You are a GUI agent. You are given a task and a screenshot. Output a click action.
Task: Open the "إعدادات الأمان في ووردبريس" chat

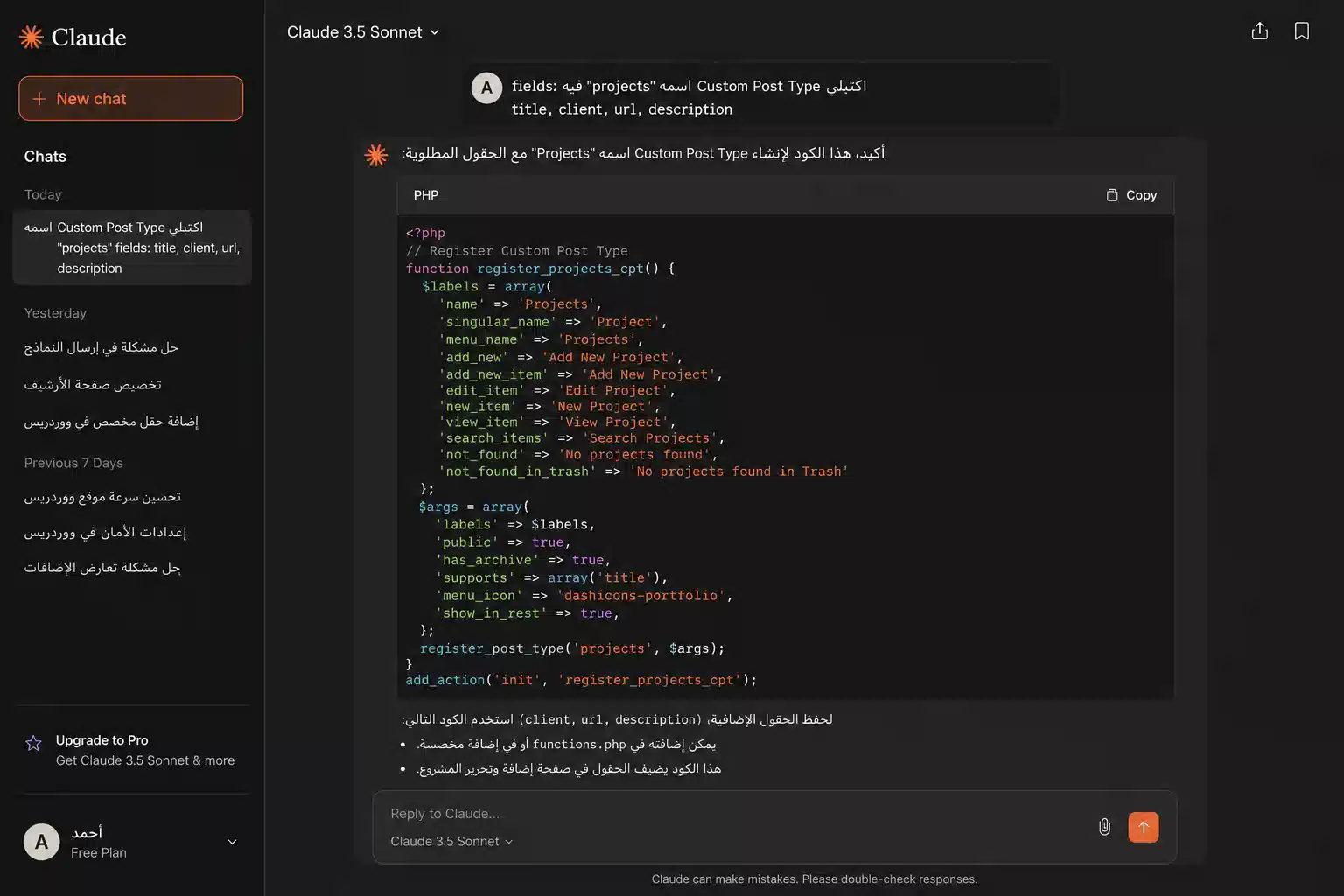105,532
